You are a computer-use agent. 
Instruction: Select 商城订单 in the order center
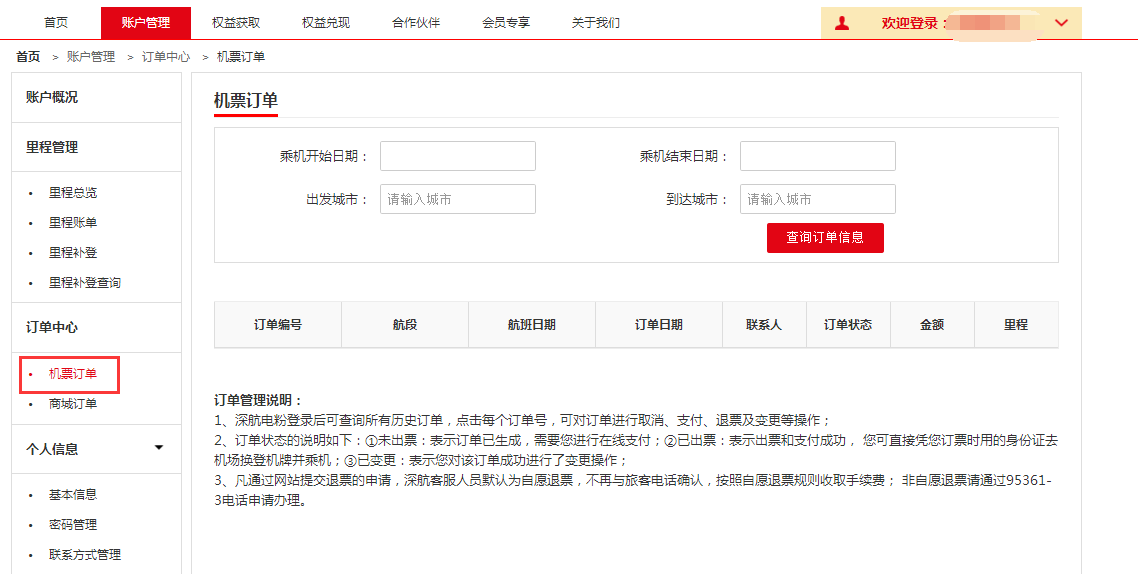pos(73,404)
